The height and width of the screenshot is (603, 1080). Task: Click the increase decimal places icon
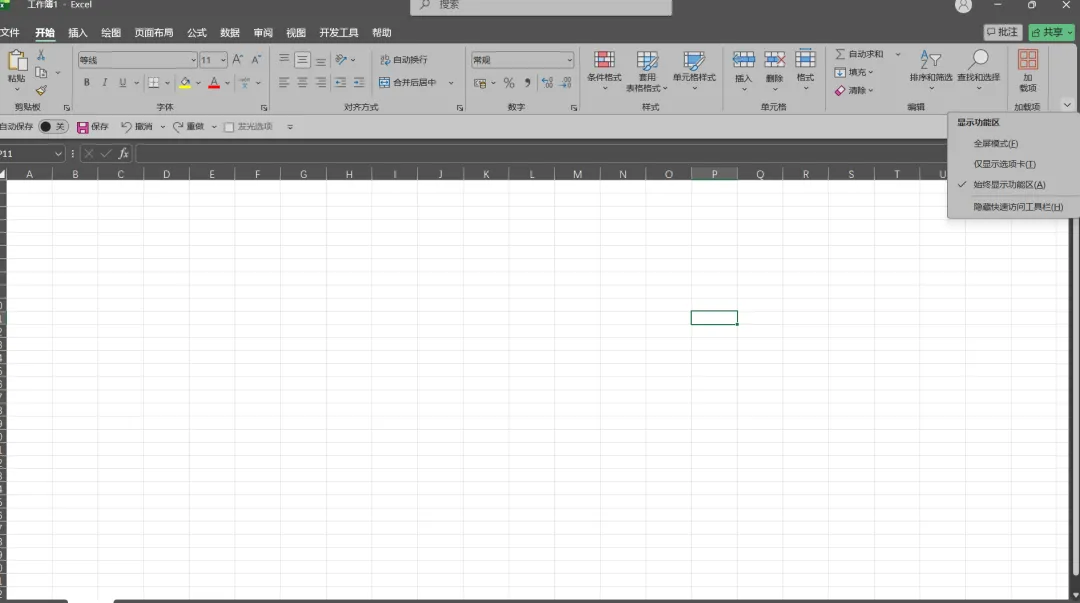pos(548,83)
